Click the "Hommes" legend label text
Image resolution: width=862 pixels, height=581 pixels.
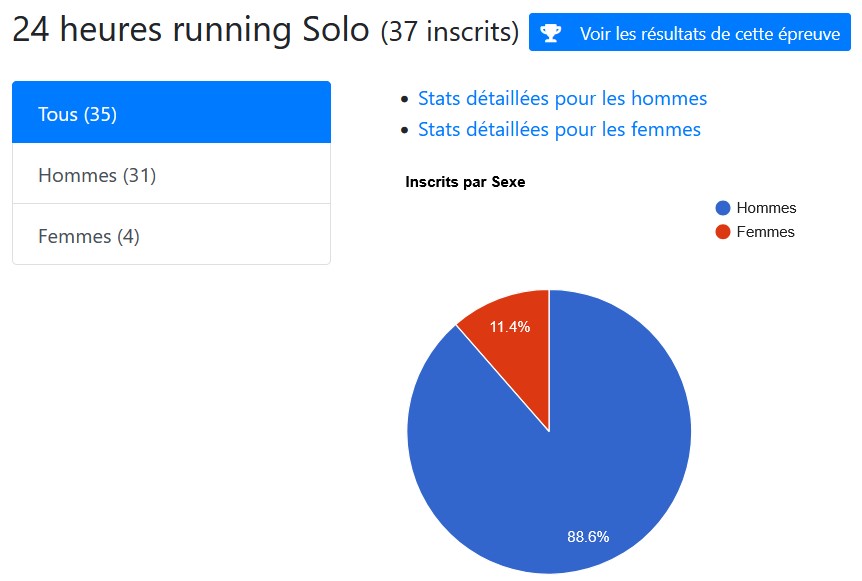pos(766,208)
